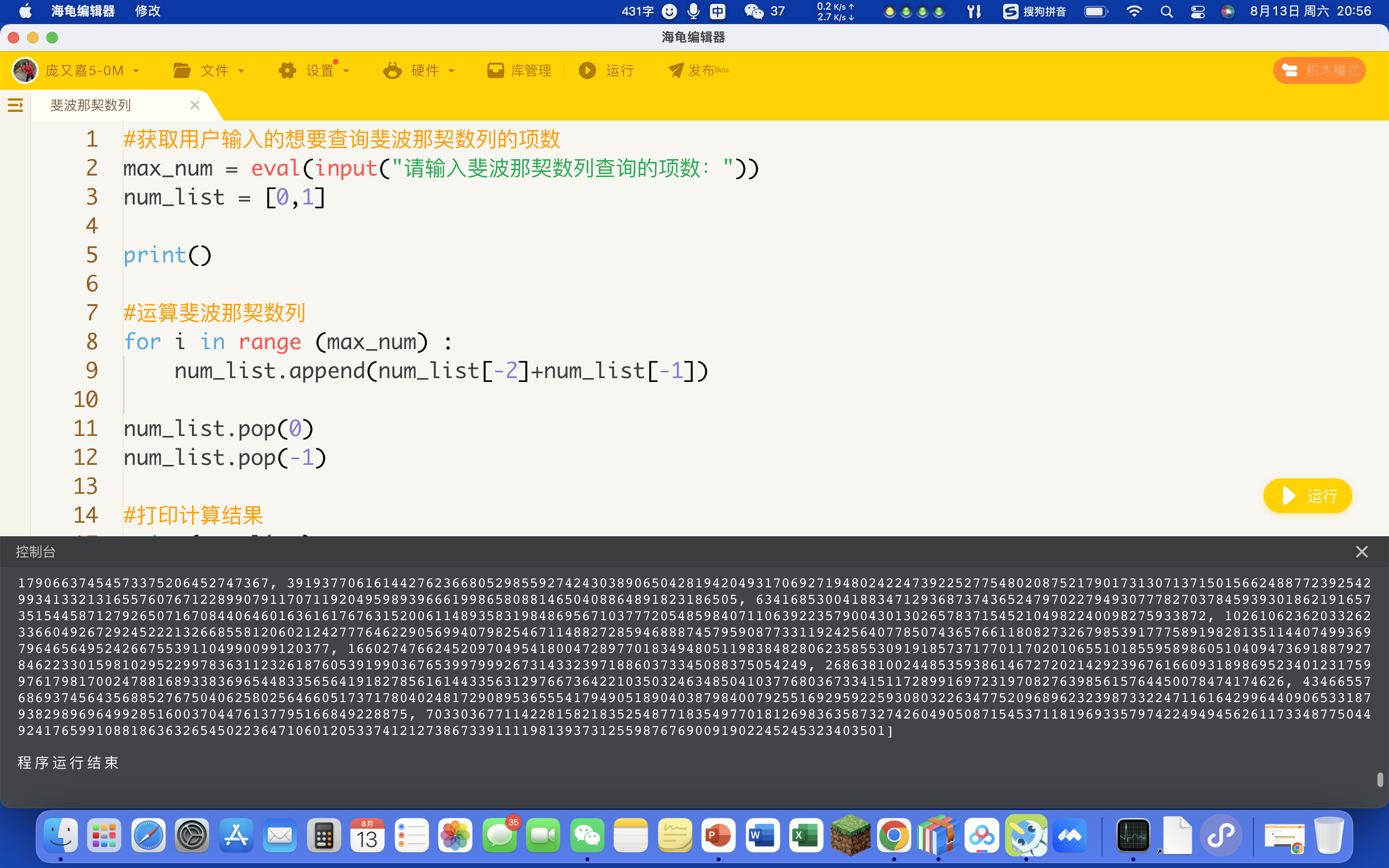
Task: Click '程序运行结束' text in console
Action: tap(68, 762)
